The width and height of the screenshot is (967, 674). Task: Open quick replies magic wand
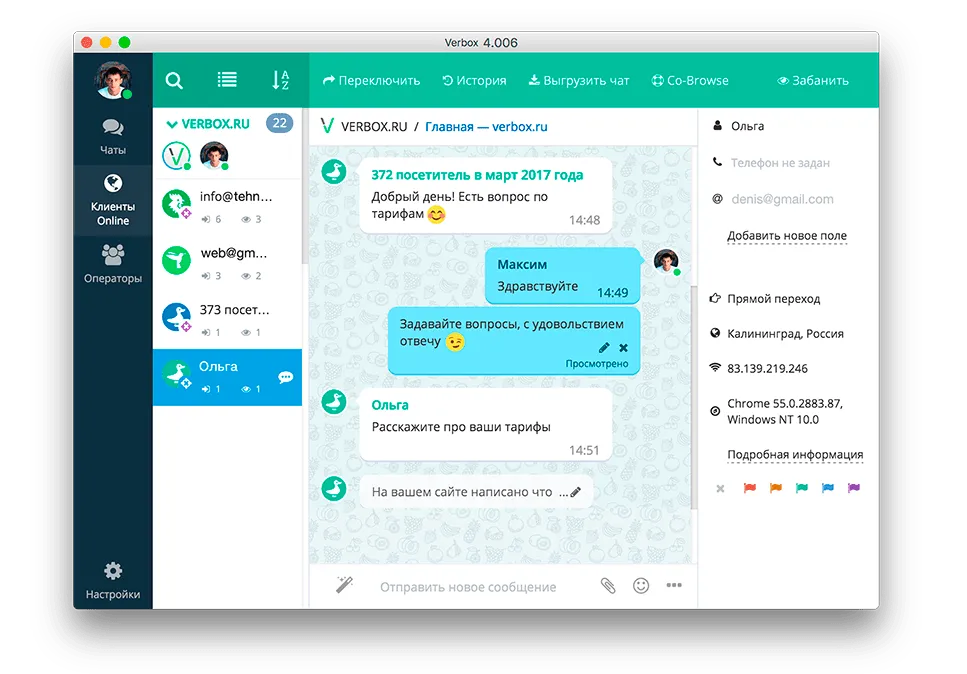tap(344, 585)
